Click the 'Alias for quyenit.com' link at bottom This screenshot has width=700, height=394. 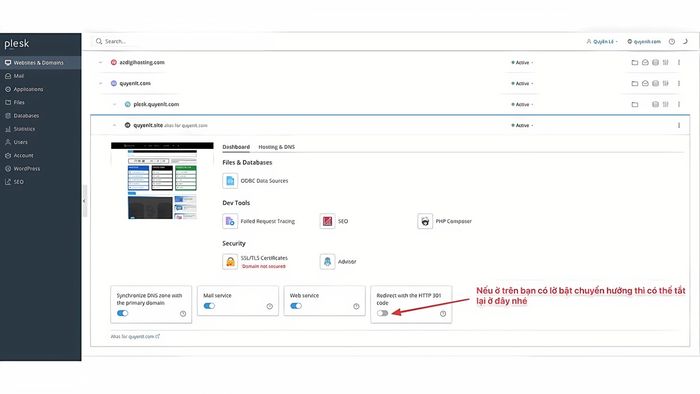pos(135,336)
